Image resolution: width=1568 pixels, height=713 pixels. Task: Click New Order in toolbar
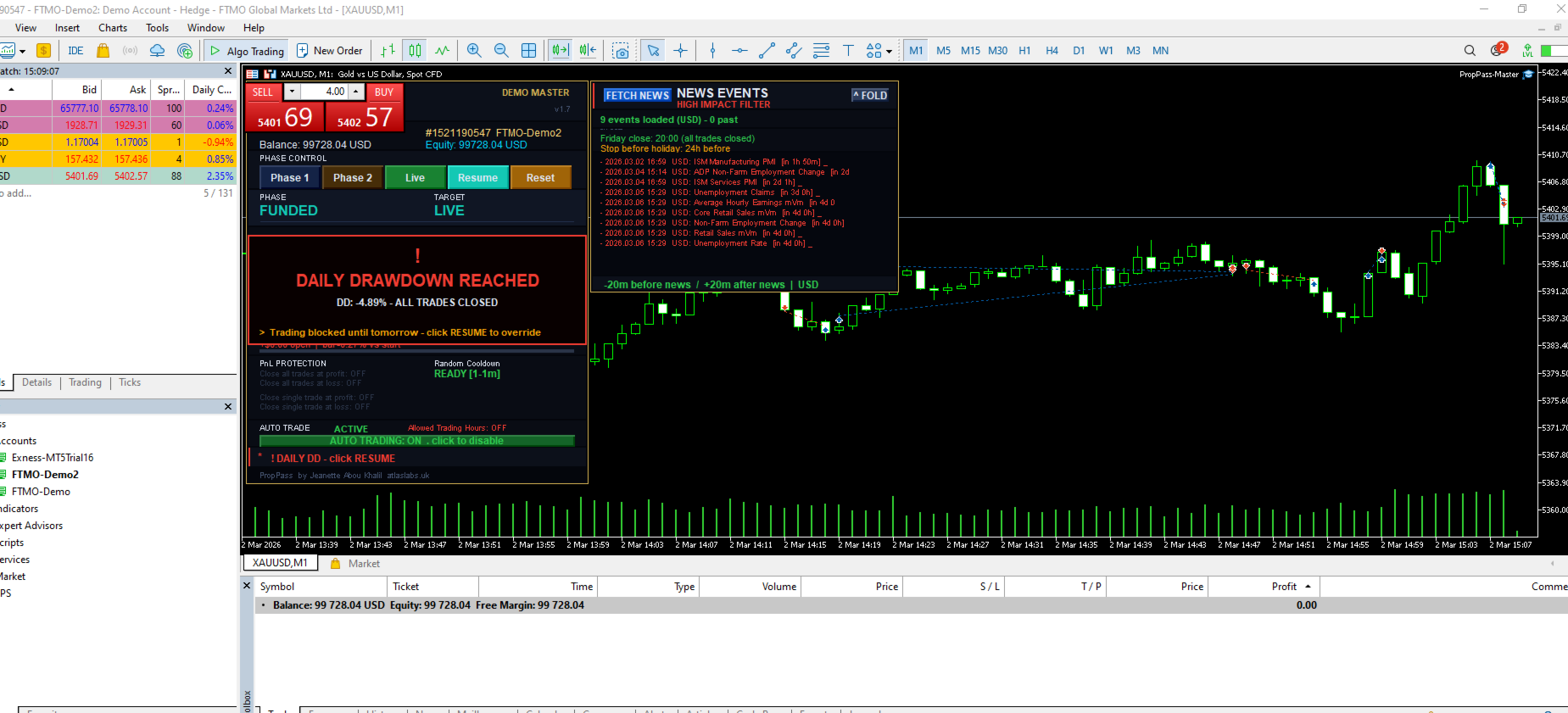[329, 51]
